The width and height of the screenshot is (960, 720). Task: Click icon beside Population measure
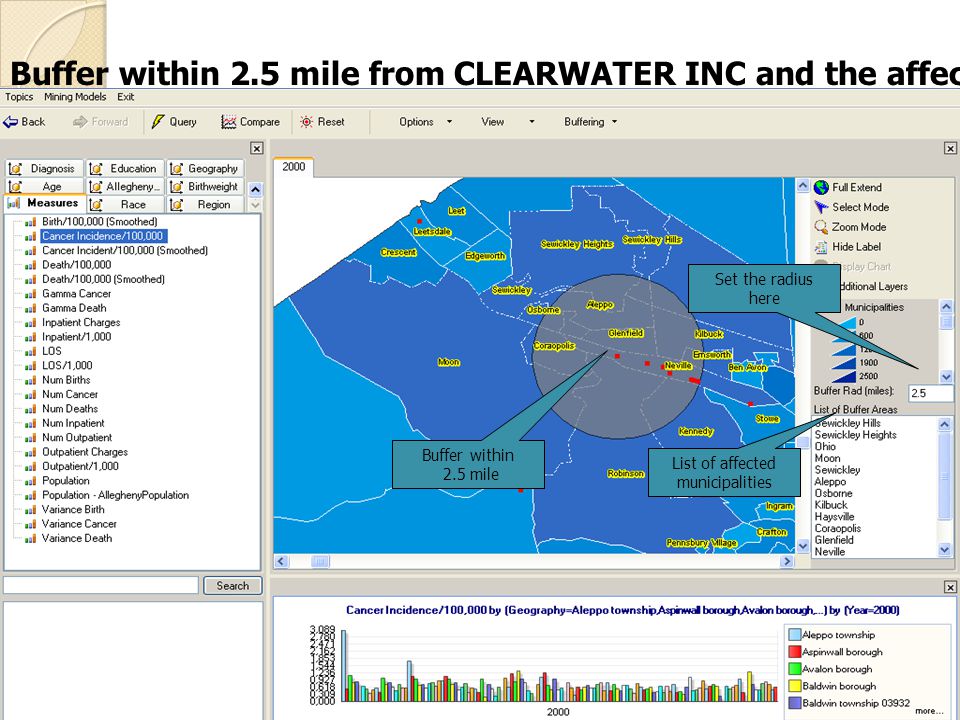pos(30,481)
